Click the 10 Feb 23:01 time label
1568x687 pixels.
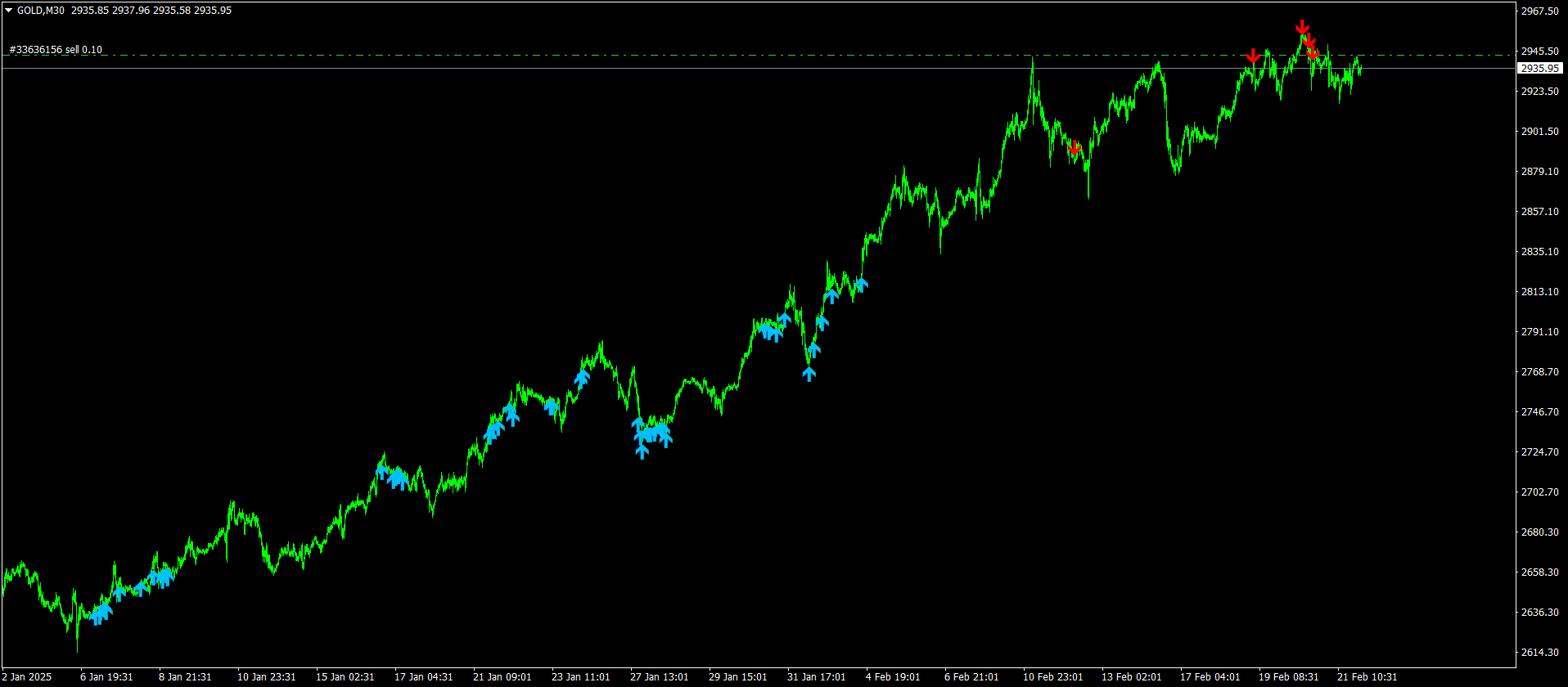click(1053, 677)
